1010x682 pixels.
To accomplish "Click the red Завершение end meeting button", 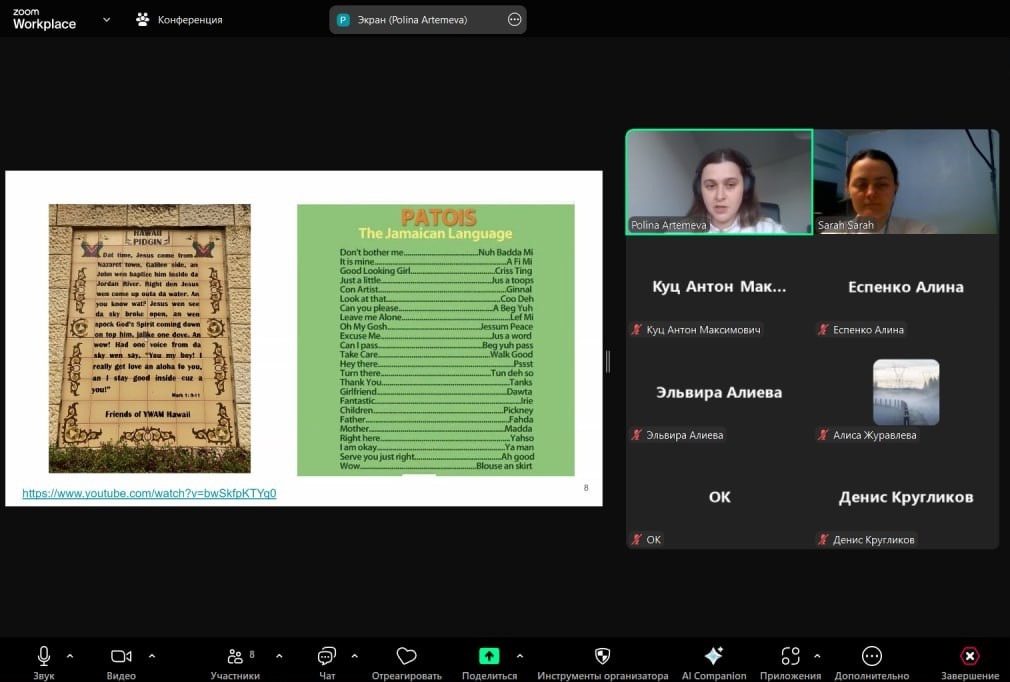I will point(969,656).
